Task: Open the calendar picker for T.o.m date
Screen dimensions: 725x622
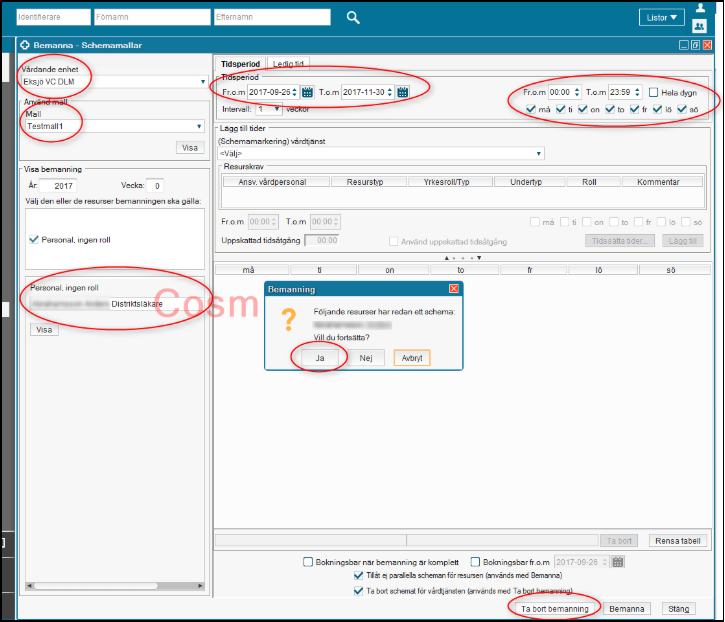Action: 402,92
